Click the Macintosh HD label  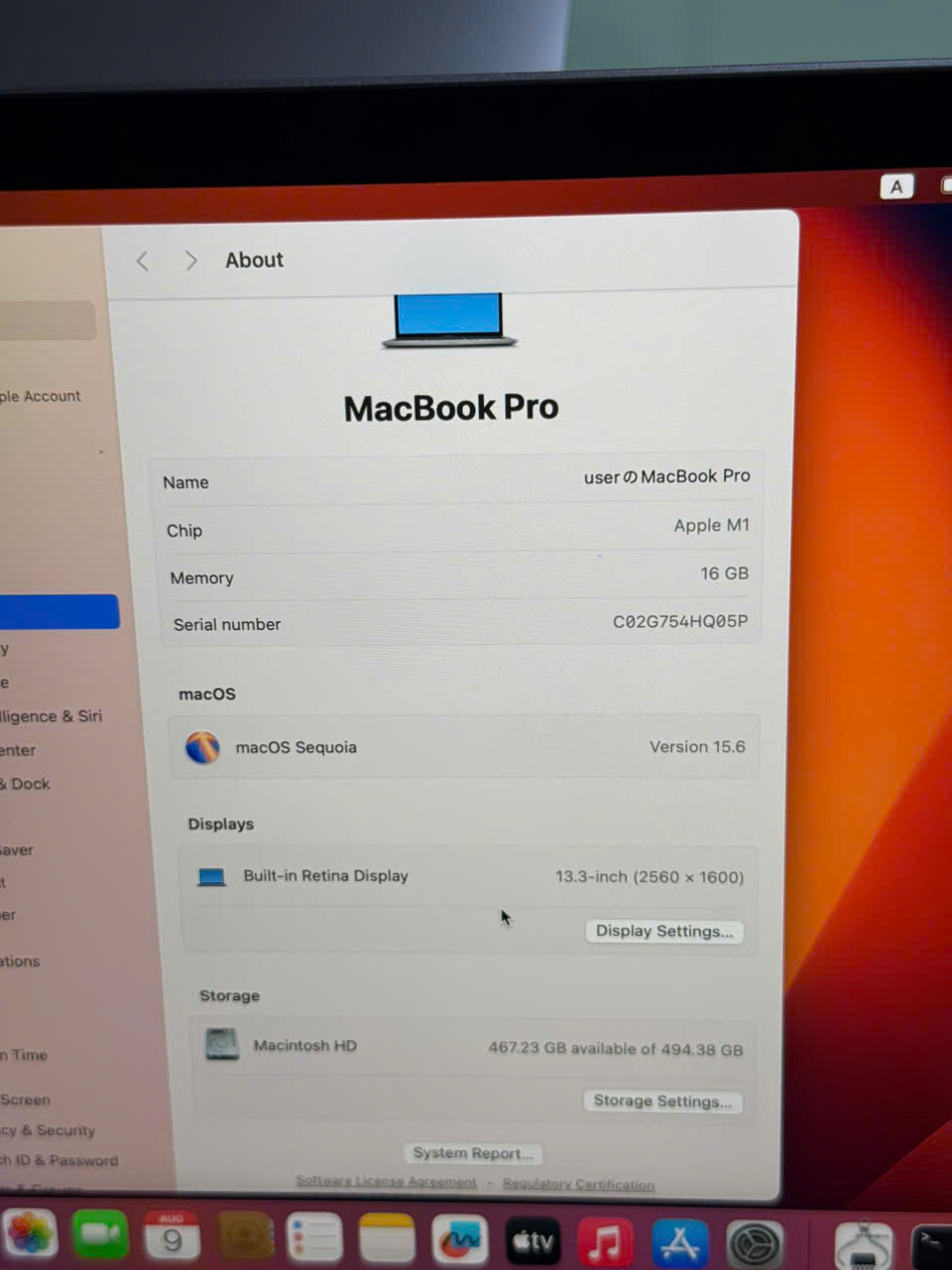pos(305,1046)
